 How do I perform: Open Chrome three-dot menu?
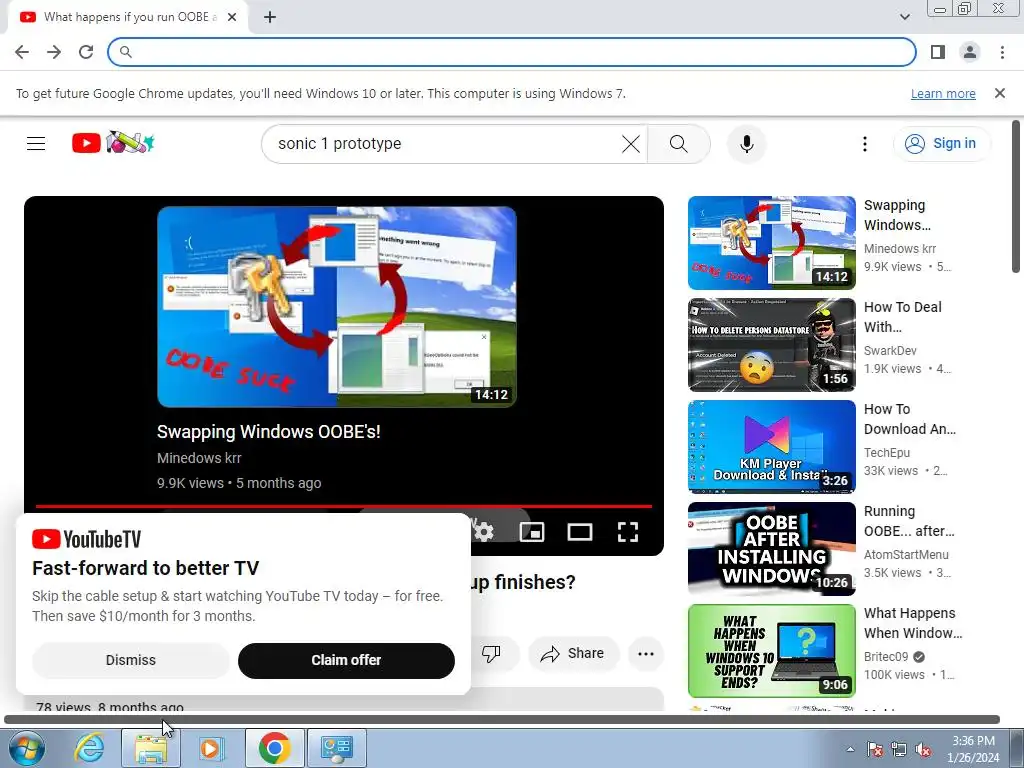tap(1002, 52)
